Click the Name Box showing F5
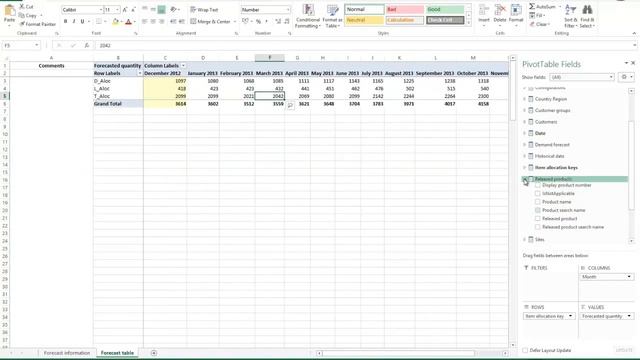640x360 pixels. tap(21, 45)
